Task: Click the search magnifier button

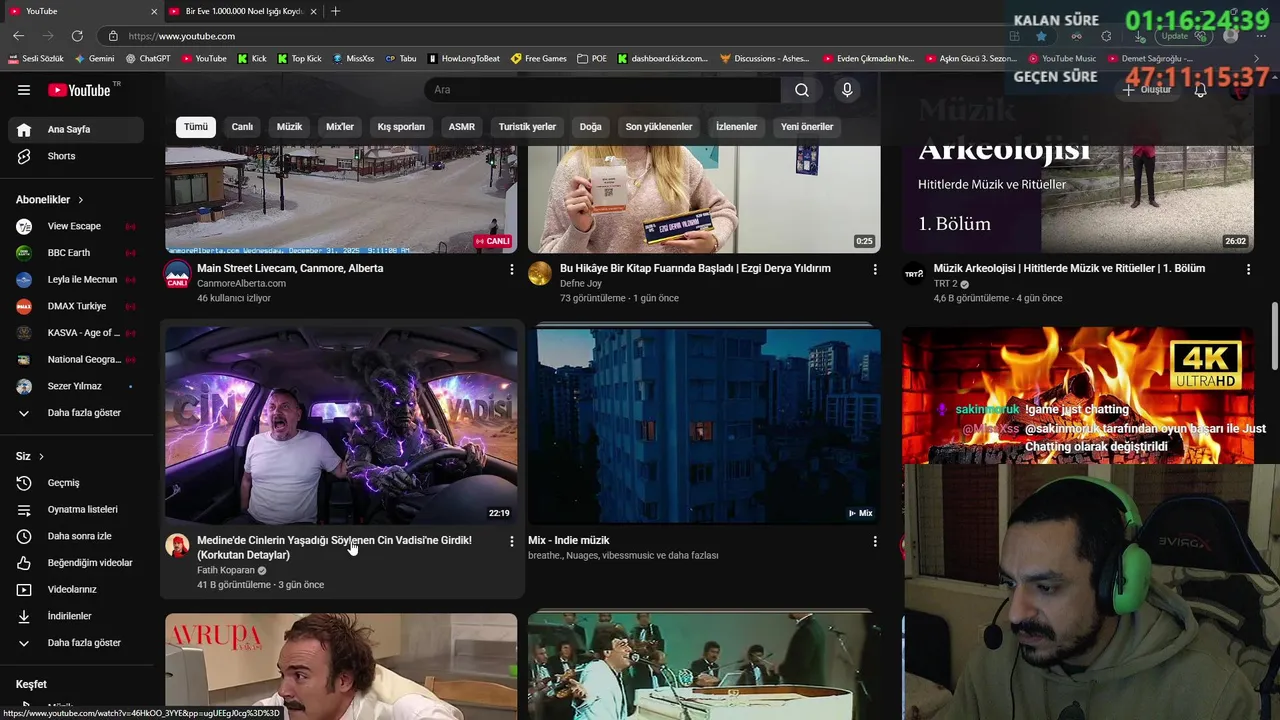Action: pyautogui.click(x=802, y=90)
